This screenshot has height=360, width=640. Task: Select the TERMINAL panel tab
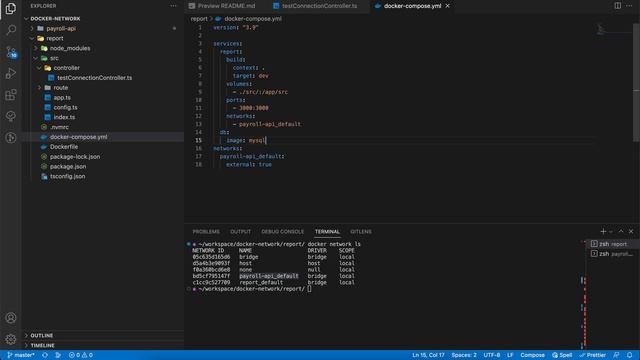(327, 231)
